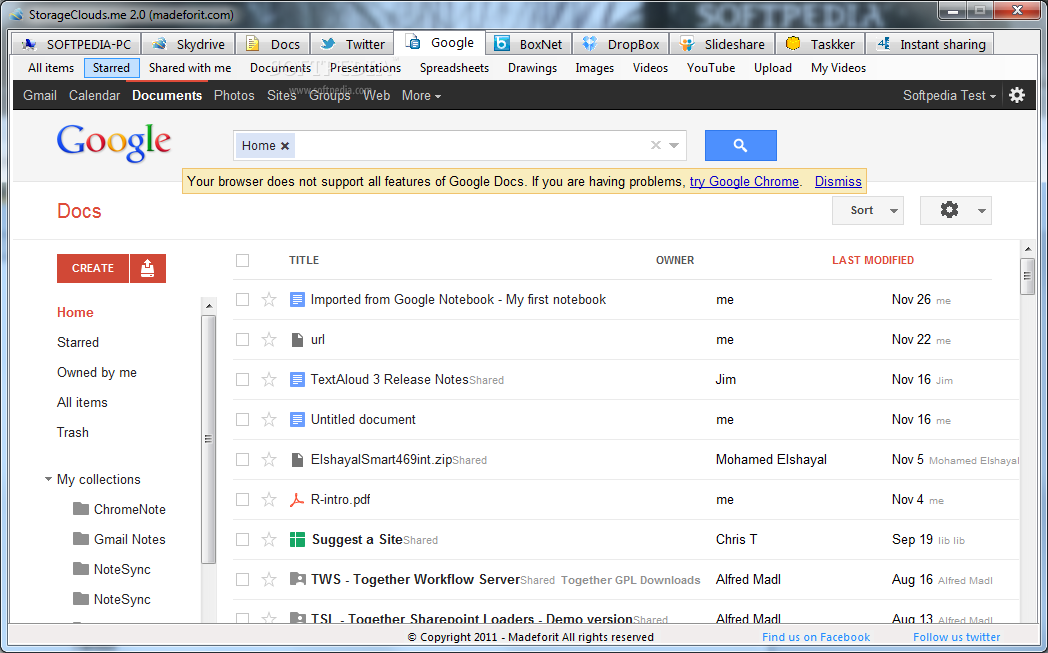Click the CREATE button
Screen dimensions: 1048x653
pos(93,269)
